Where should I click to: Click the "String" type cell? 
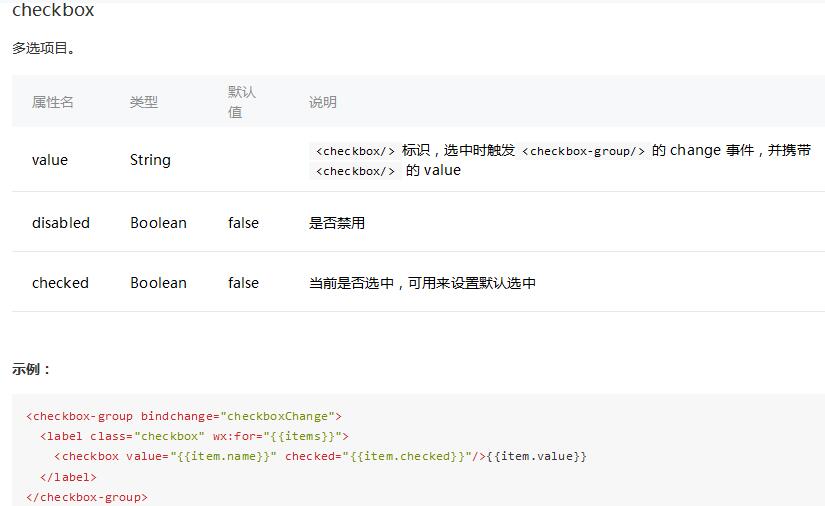[150, 160]
